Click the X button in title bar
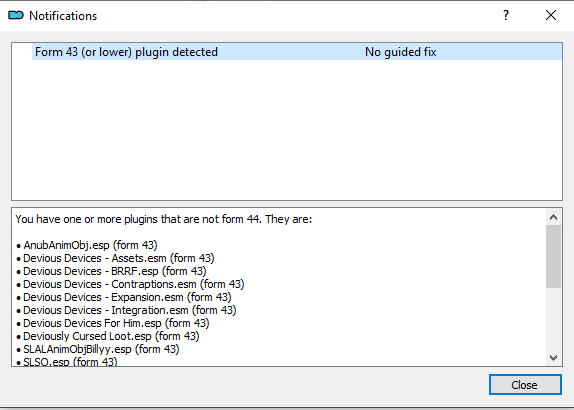The image size is (574, 410). (551, 15)
